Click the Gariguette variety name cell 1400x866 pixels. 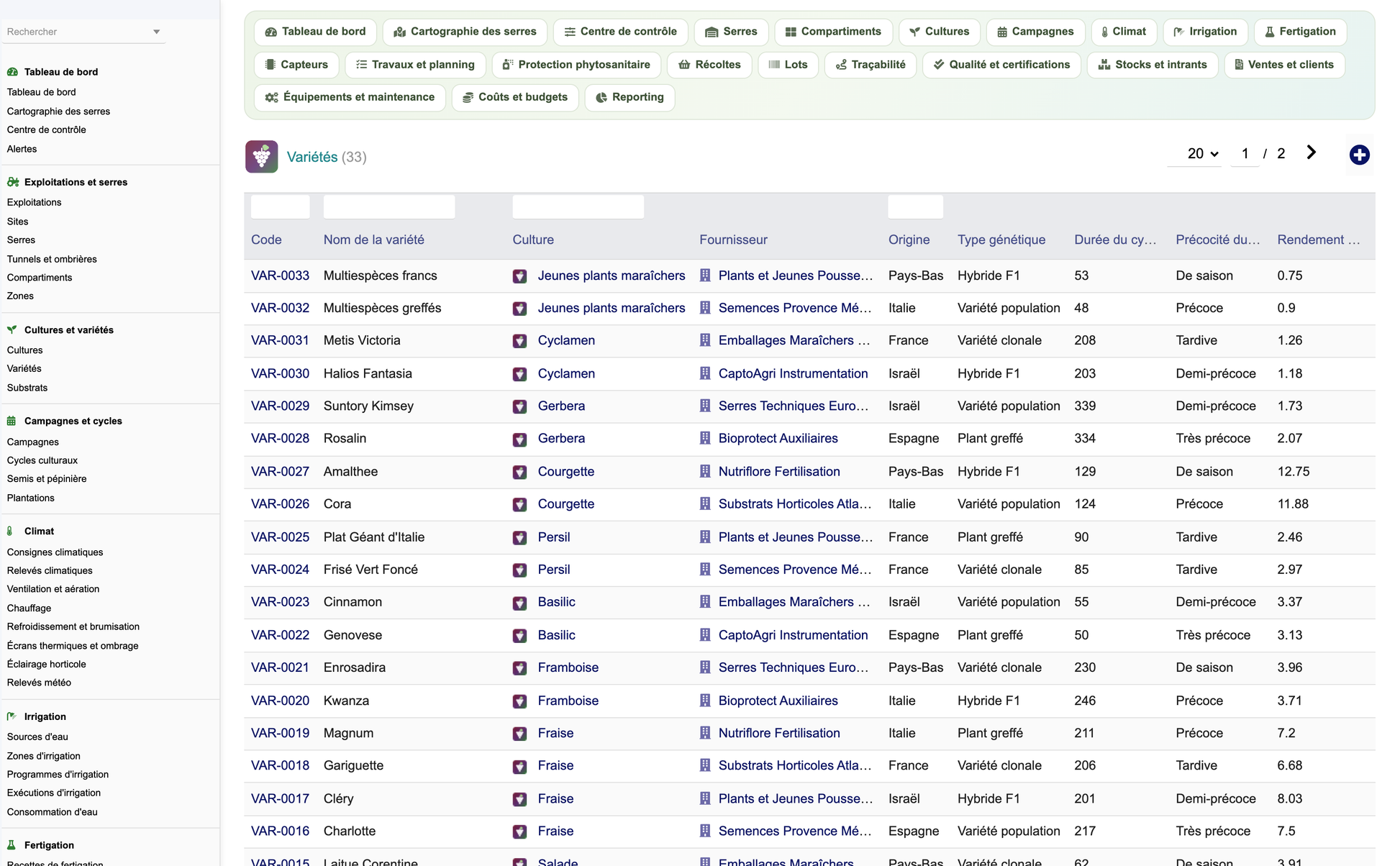pyautogui.click(x=354, y=765)
